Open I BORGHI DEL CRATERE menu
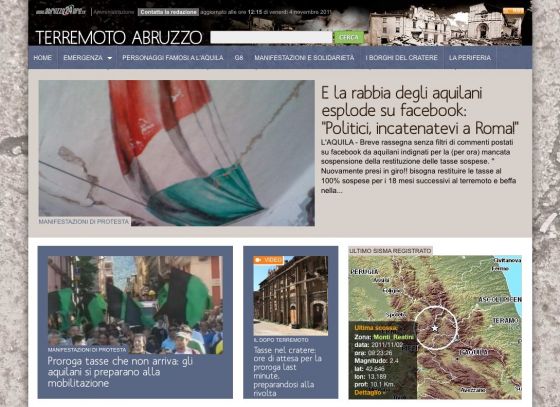Screen dimensions: 560x407 coord(401,57)
